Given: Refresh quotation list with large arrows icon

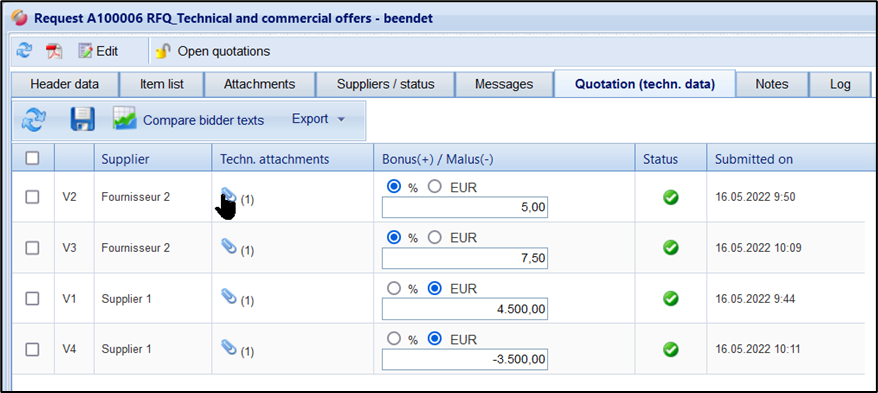Looking at the screenshot, I should pyautogui.click(x=34, y=120).
